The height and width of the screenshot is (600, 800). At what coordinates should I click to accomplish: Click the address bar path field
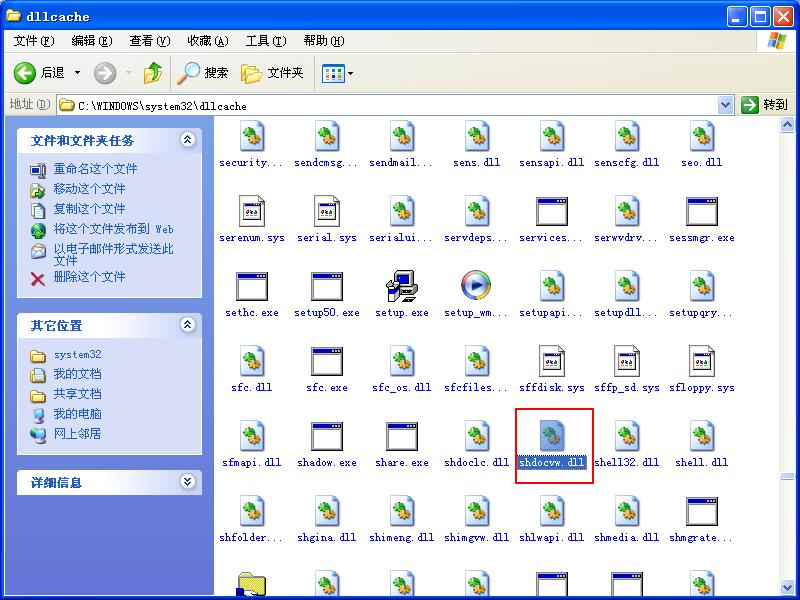(x=388, y=106)
